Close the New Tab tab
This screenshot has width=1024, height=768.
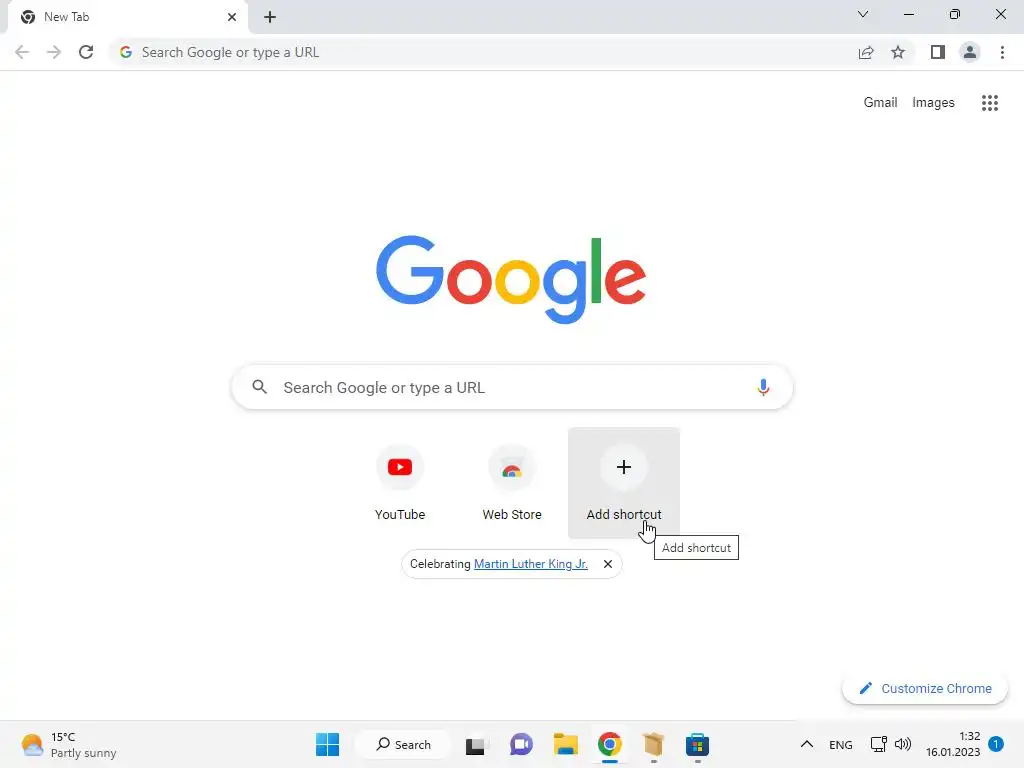pos(232,17)
